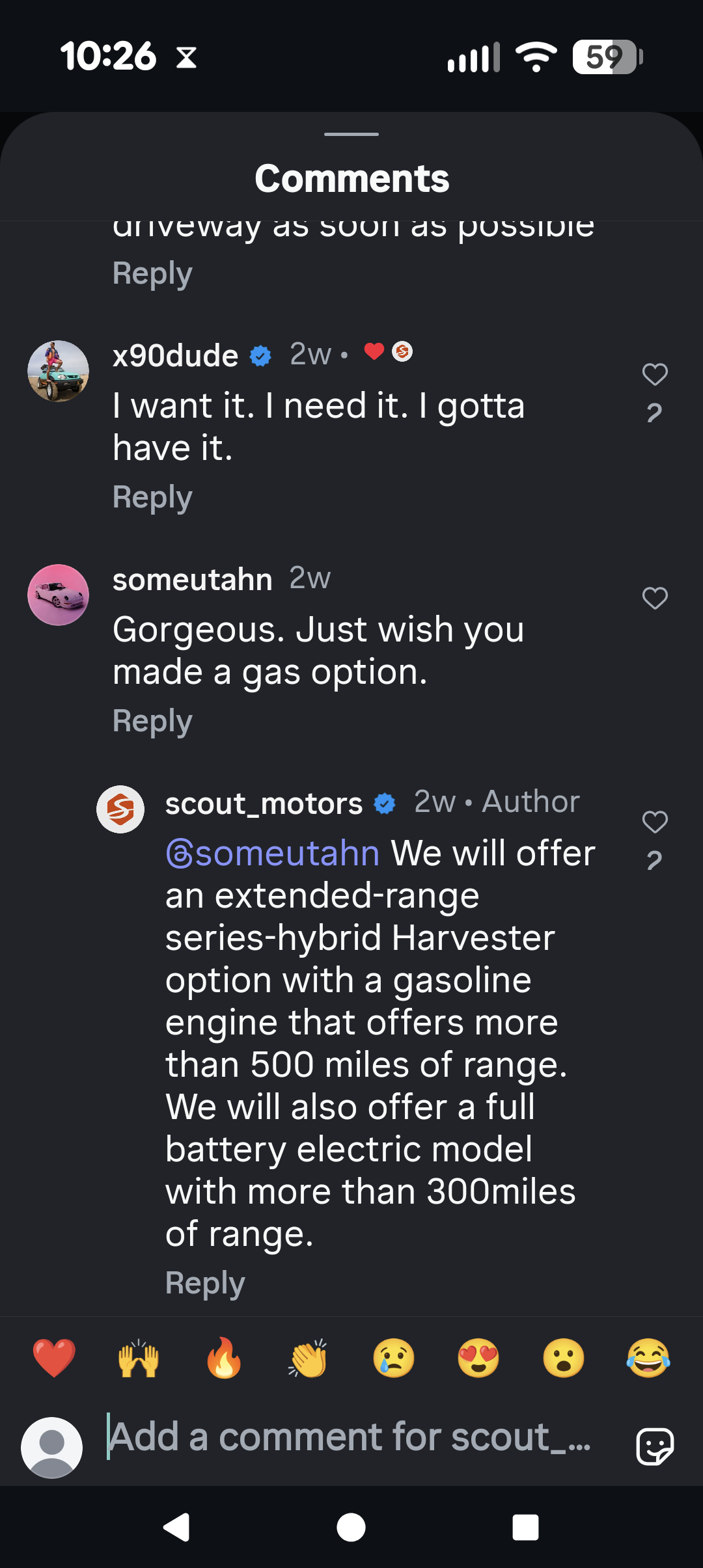Focus the Add a comment field
This screenshot has width=703, height=1568.
coord(351,1437)
